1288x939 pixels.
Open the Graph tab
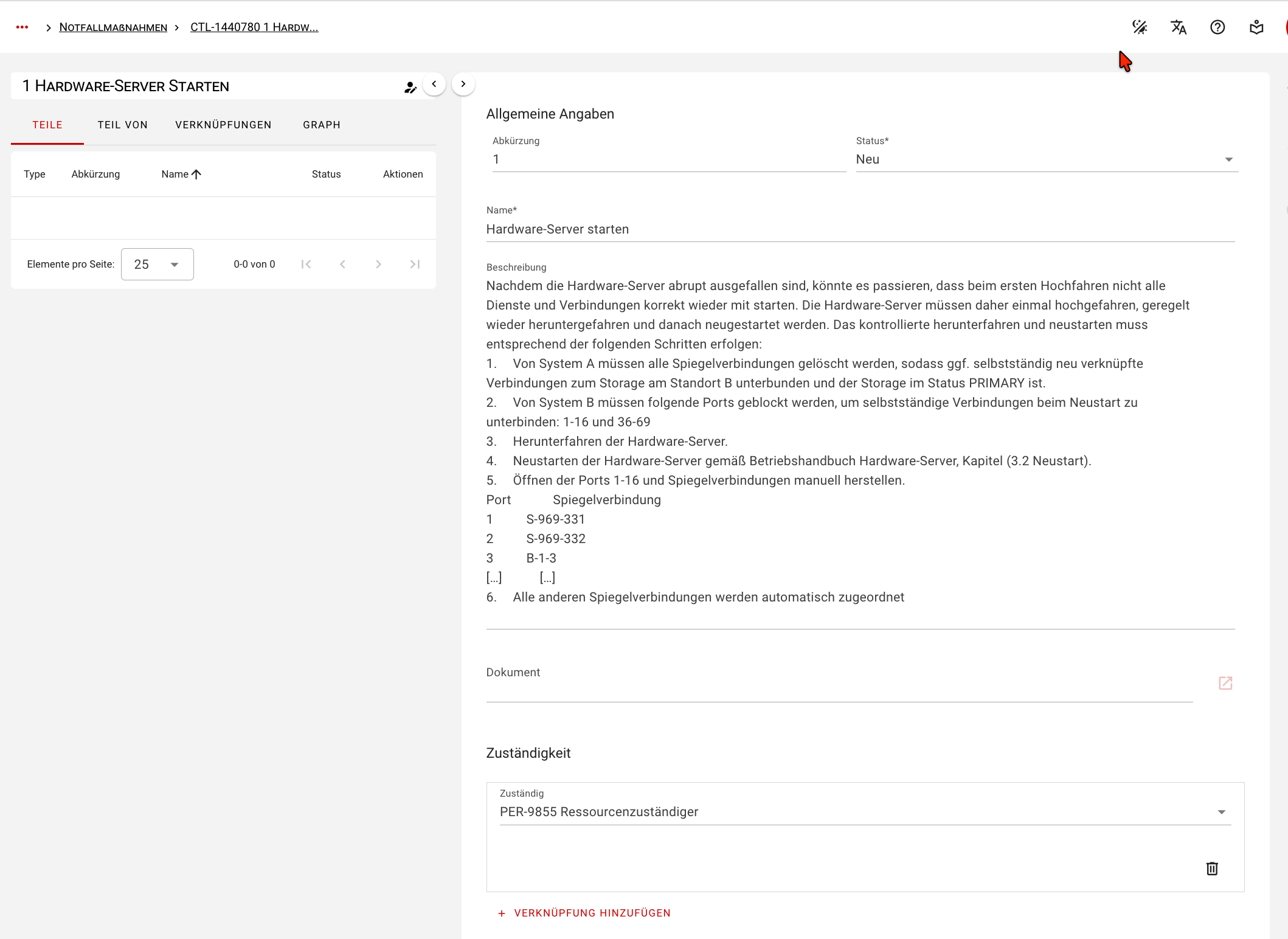322,125
